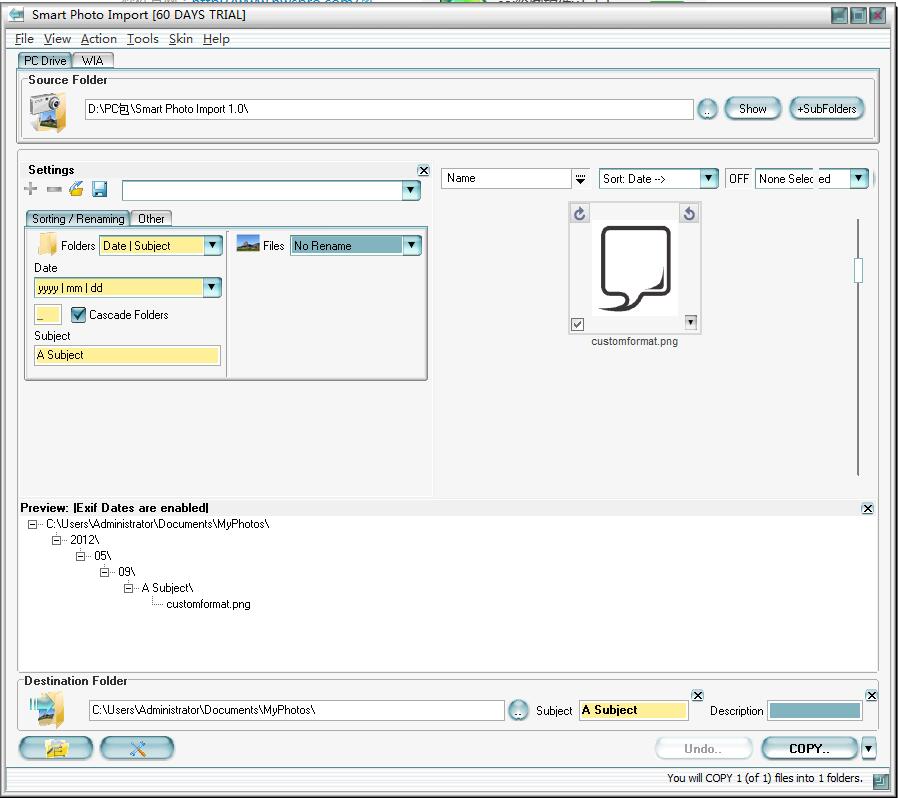Click the Undo.. button
The height and width of the screenshot is (798, 898).
tap(703, 748)
